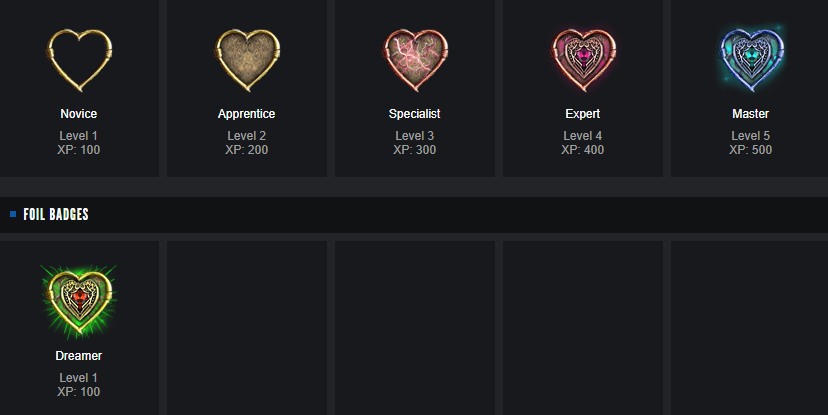The height and width of the screenshot is (415, 828).
Task: Click the Apprentice badge name
Action: point(247,114)
